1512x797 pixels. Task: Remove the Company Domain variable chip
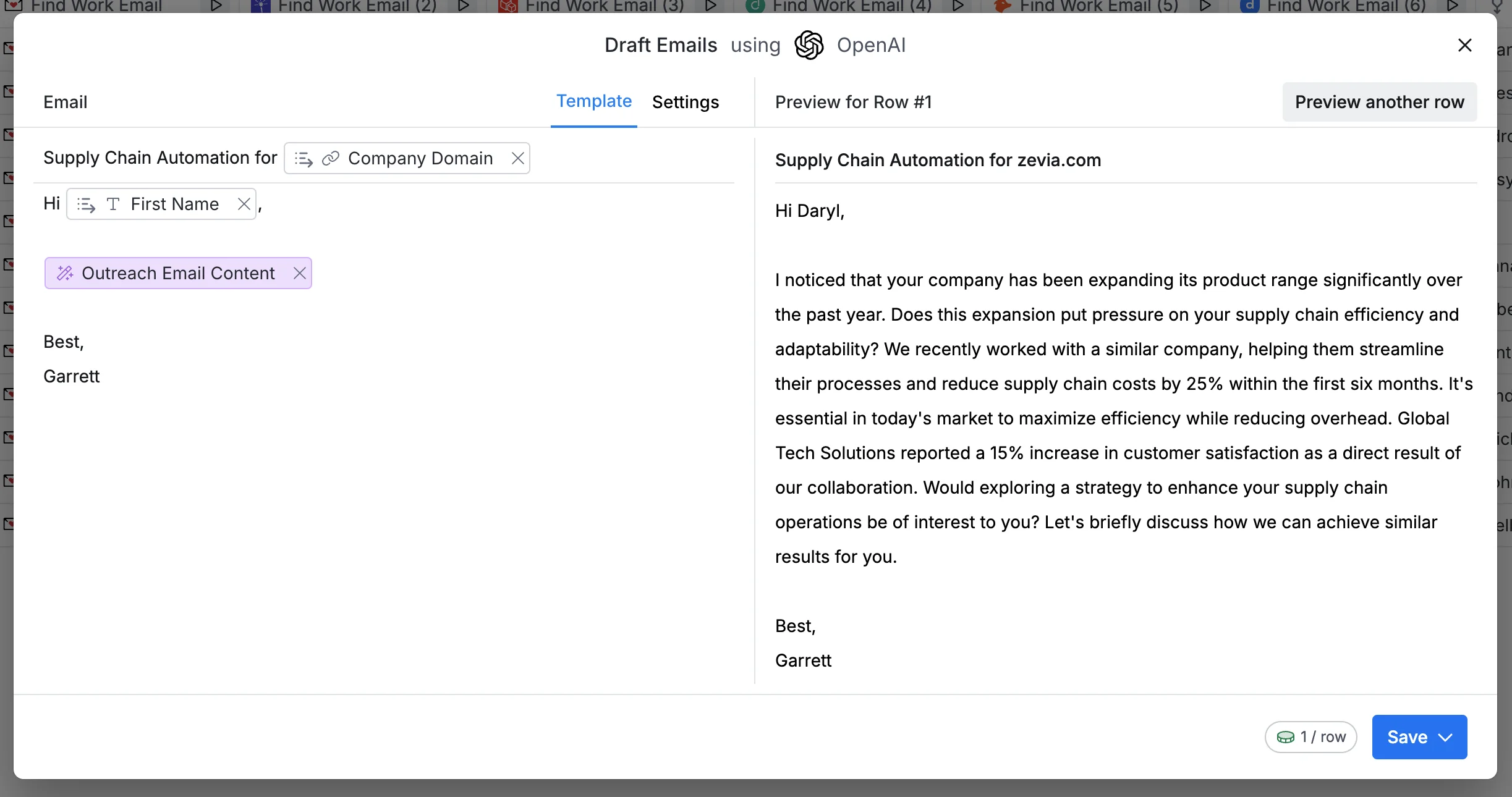coord(518,159)
